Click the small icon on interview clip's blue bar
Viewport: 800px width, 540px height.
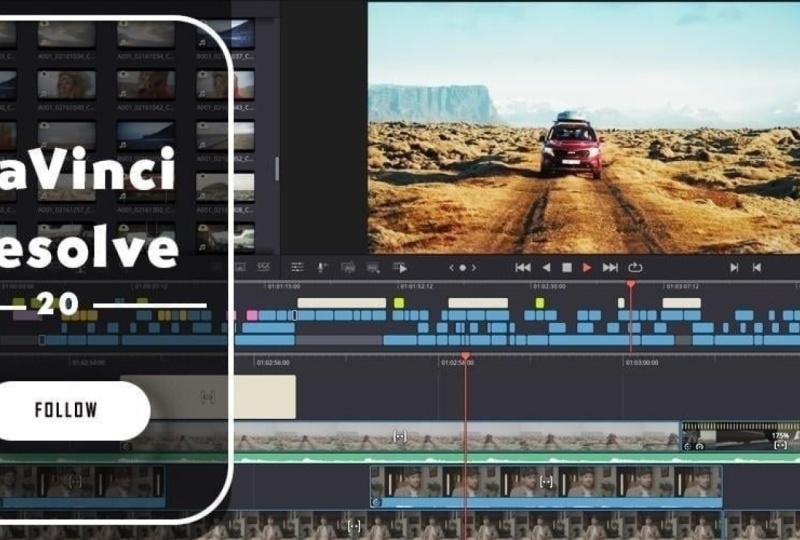377,502
